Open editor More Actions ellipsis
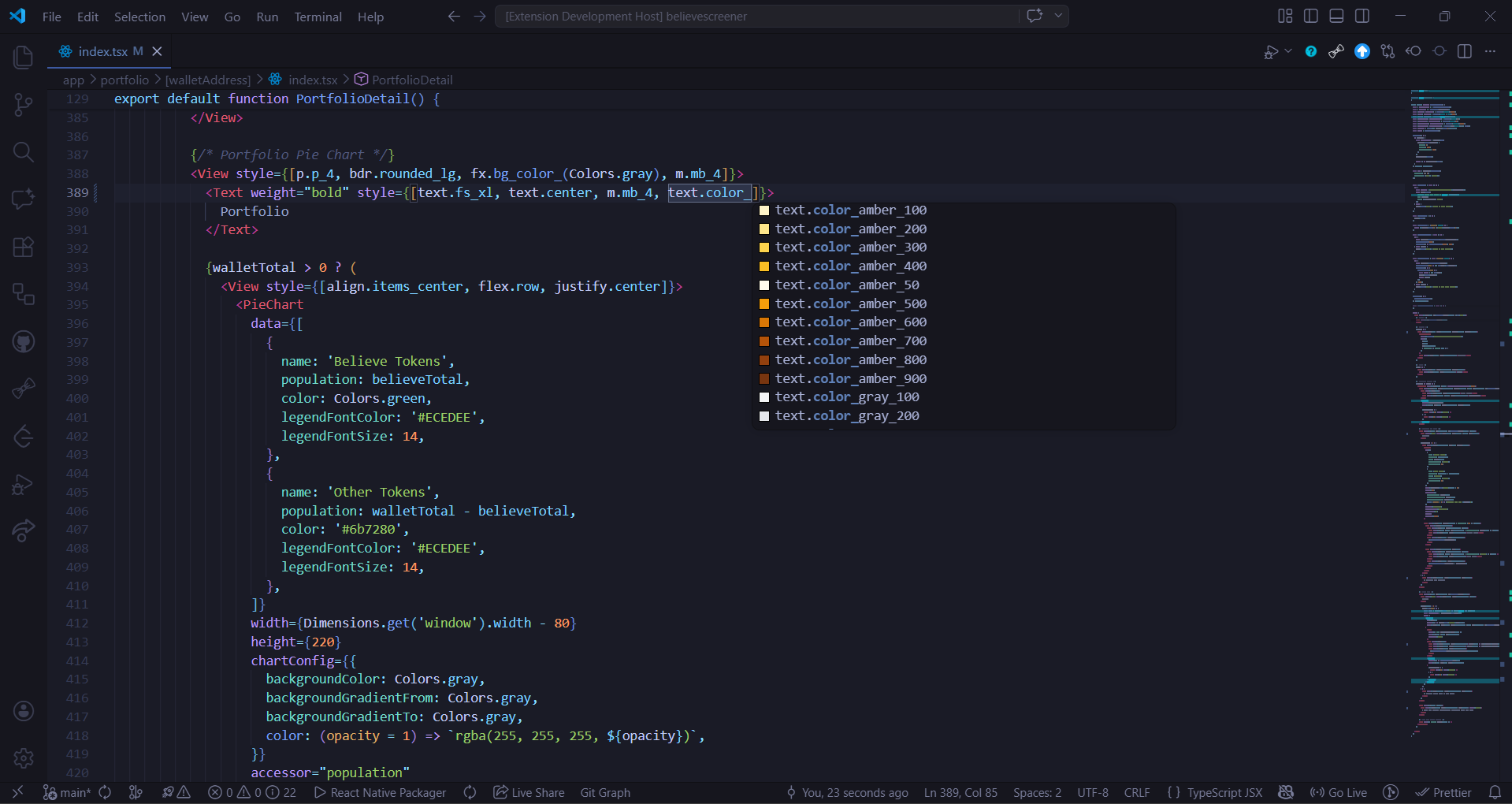This screenshot has width=1512, height=804. 1490,51
